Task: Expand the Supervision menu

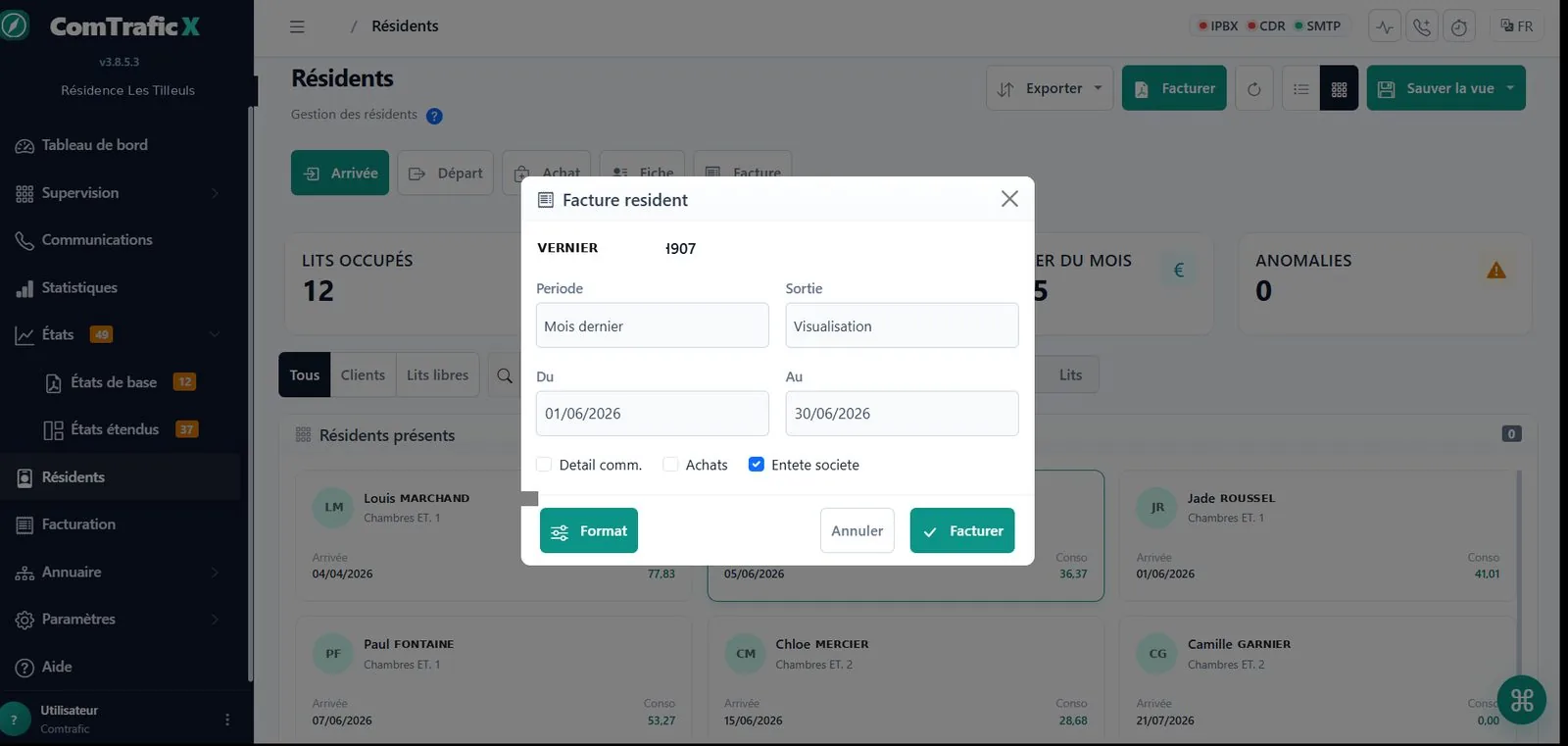Action: coord(120,193)
